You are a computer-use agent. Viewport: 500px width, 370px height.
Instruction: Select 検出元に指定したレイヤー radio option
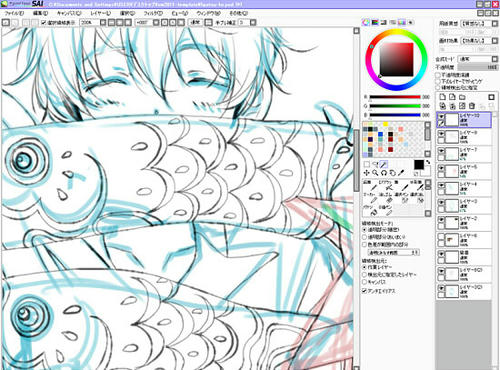[x=365, y=275]
